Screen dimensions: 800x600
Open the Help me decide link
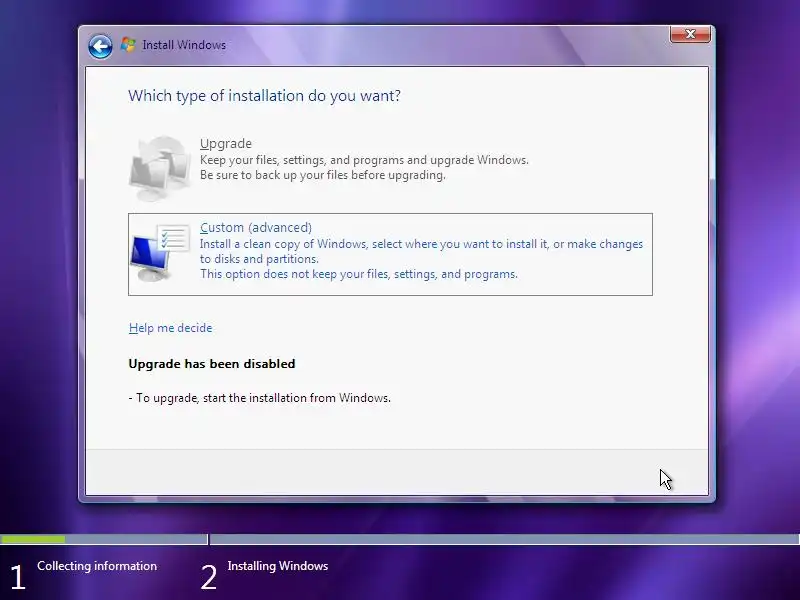(x=170, y=328)
